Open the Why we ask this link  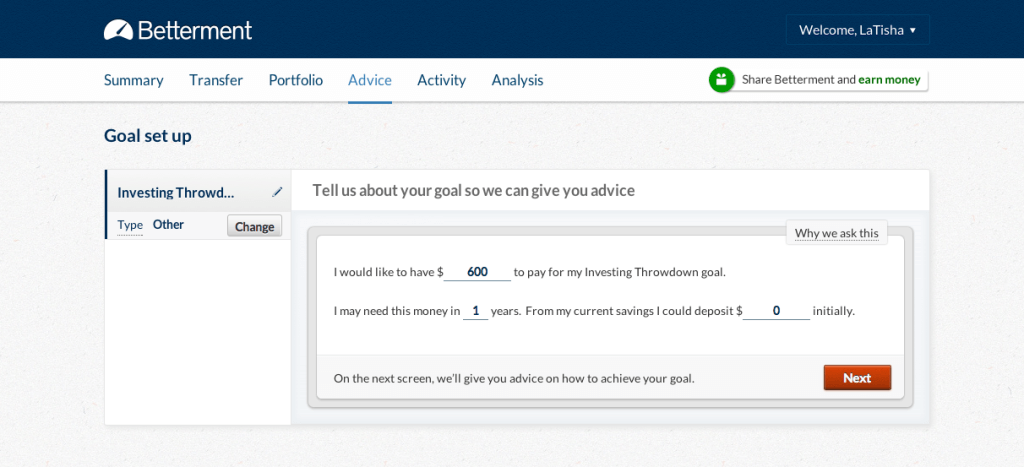(x=837, y=233)
